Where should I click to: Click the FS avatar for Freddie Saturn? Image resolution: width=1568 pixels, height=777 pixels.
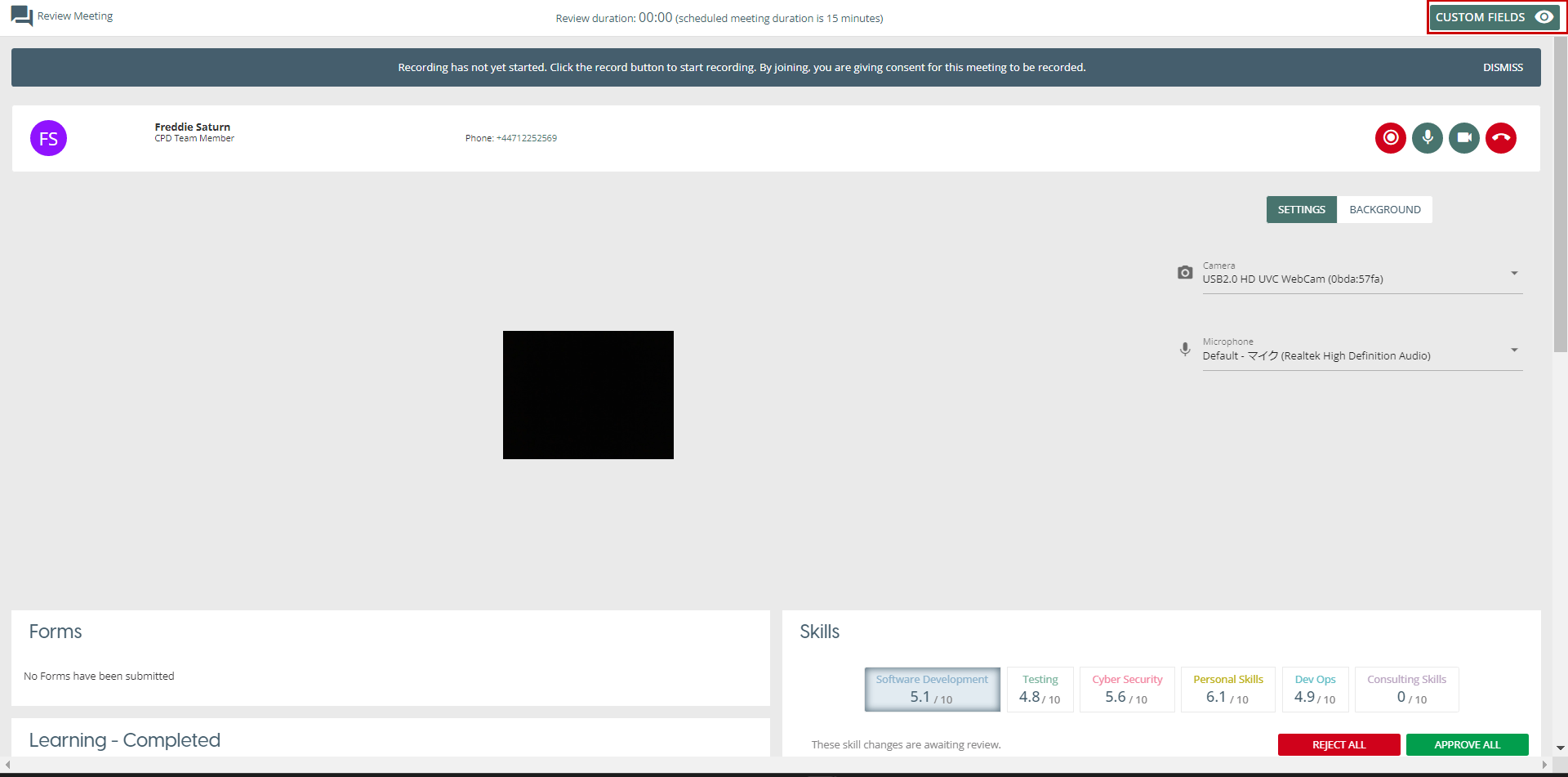(48, 138)
